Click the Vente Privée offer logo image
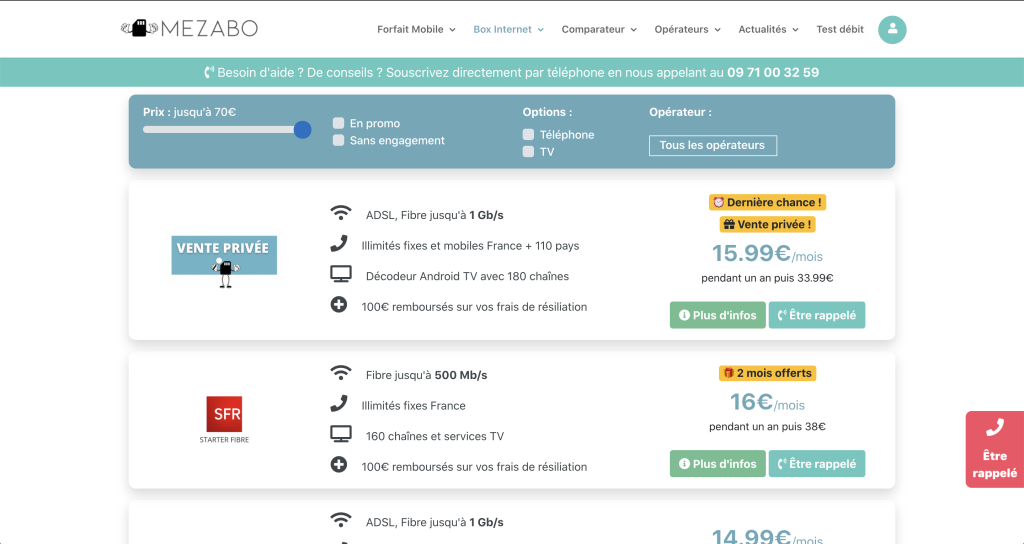Screen dimensions: 1024x544 click(x=224, y=260)
